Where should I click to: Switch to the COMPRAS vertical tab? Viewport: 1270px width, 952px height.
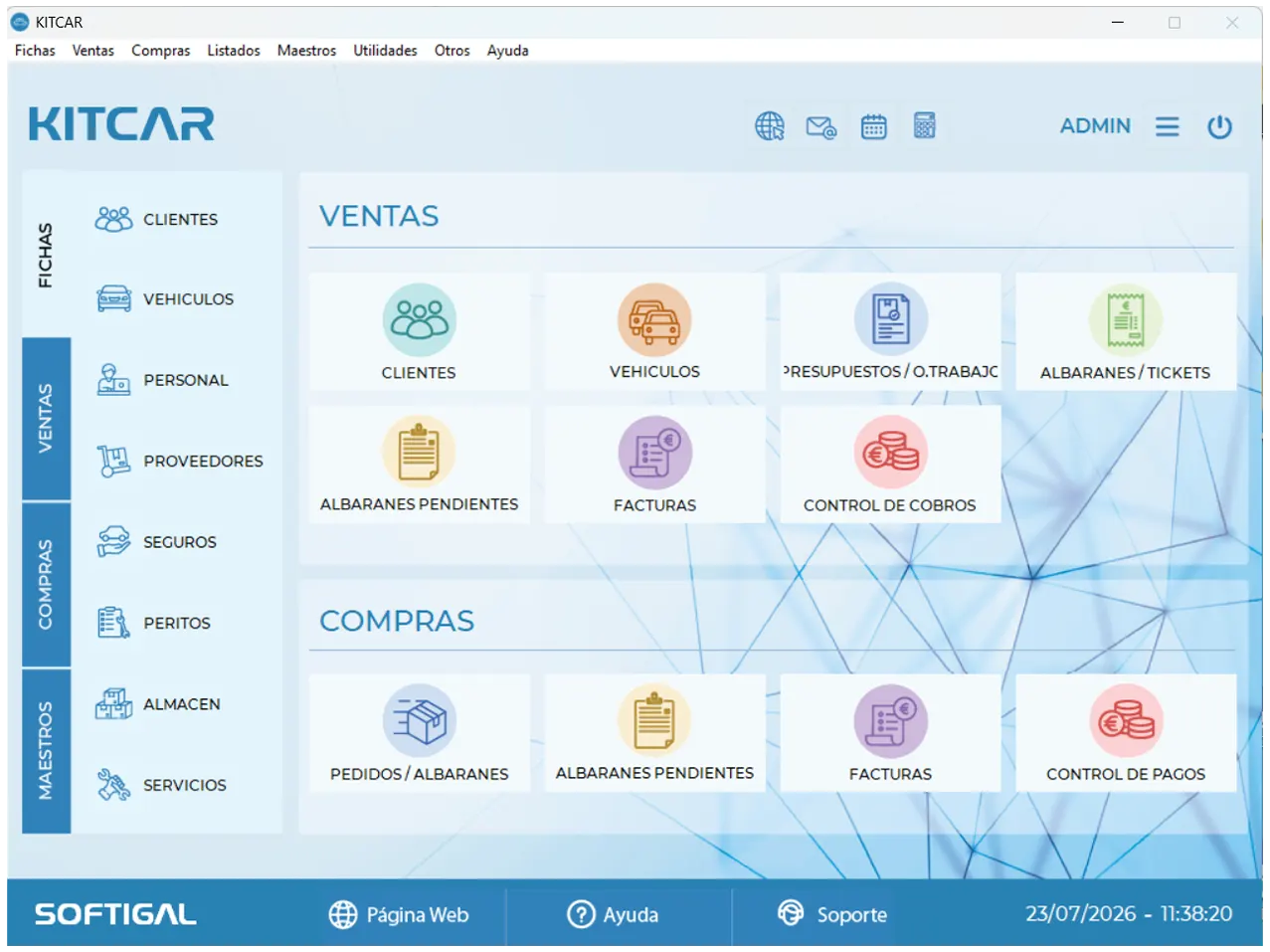46,584
